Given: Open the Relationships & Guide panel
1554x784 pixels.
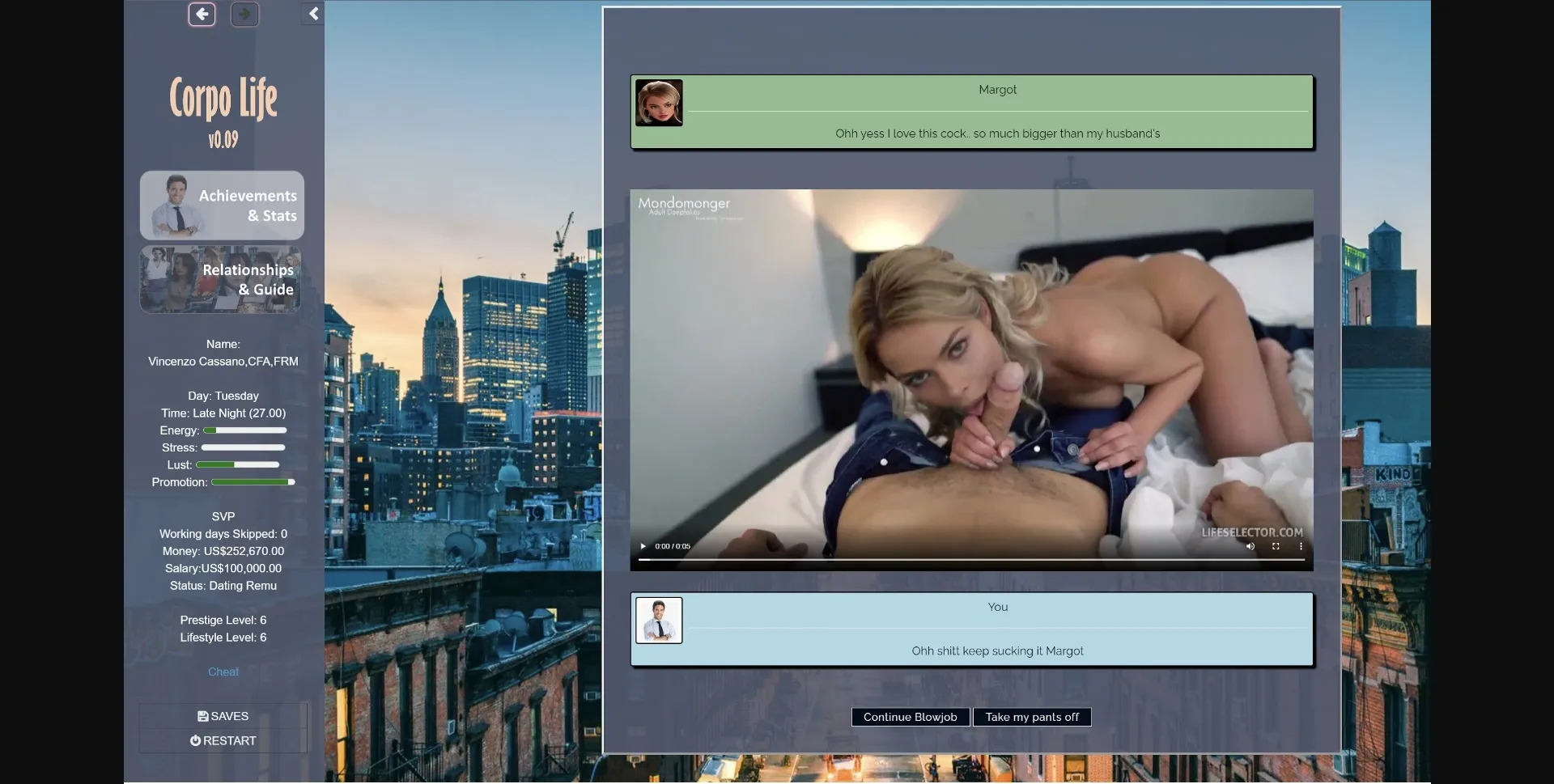Looking at the screenshot, I should [x=220, y=279].
